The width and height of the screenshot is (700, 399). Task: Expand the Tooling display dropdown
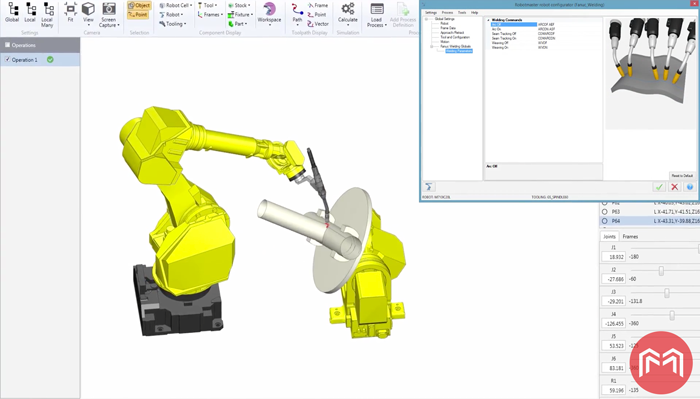[173, 24]
